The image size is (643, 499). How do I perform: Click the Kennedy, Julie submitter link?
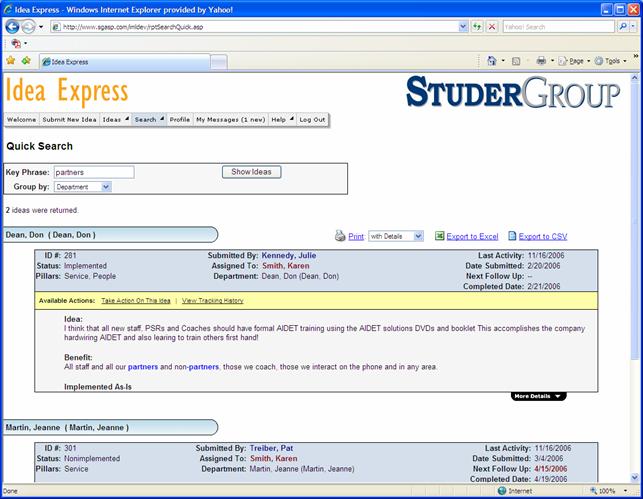(x=289, y=255)
